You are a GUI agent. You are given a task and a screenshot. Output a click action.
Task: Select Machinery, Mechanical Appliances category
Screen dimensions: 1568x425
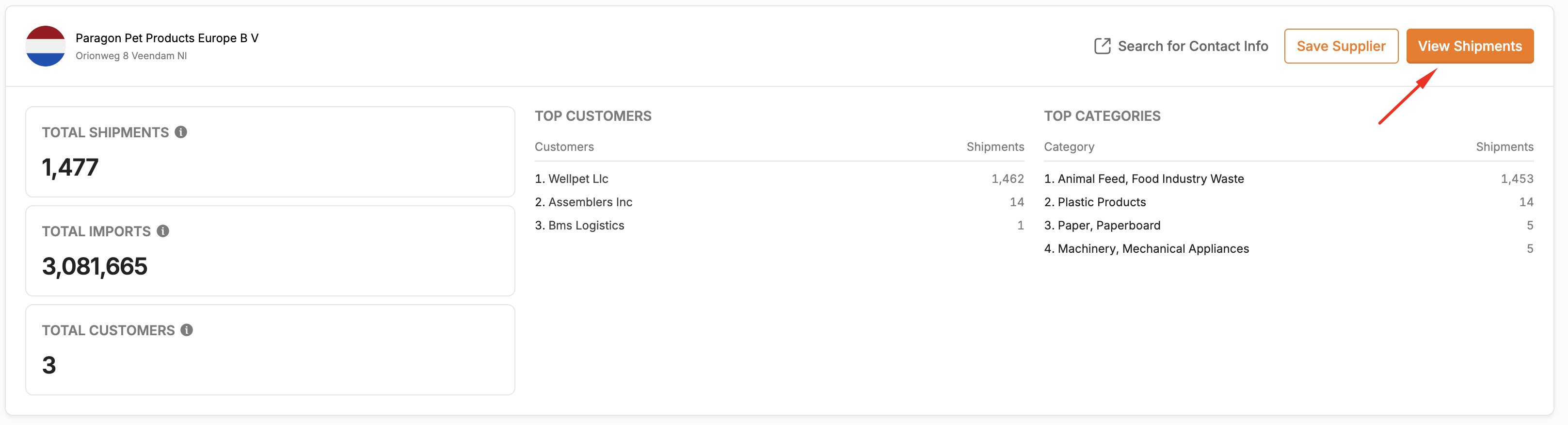pyautogui.click(x=1152, y=248)
